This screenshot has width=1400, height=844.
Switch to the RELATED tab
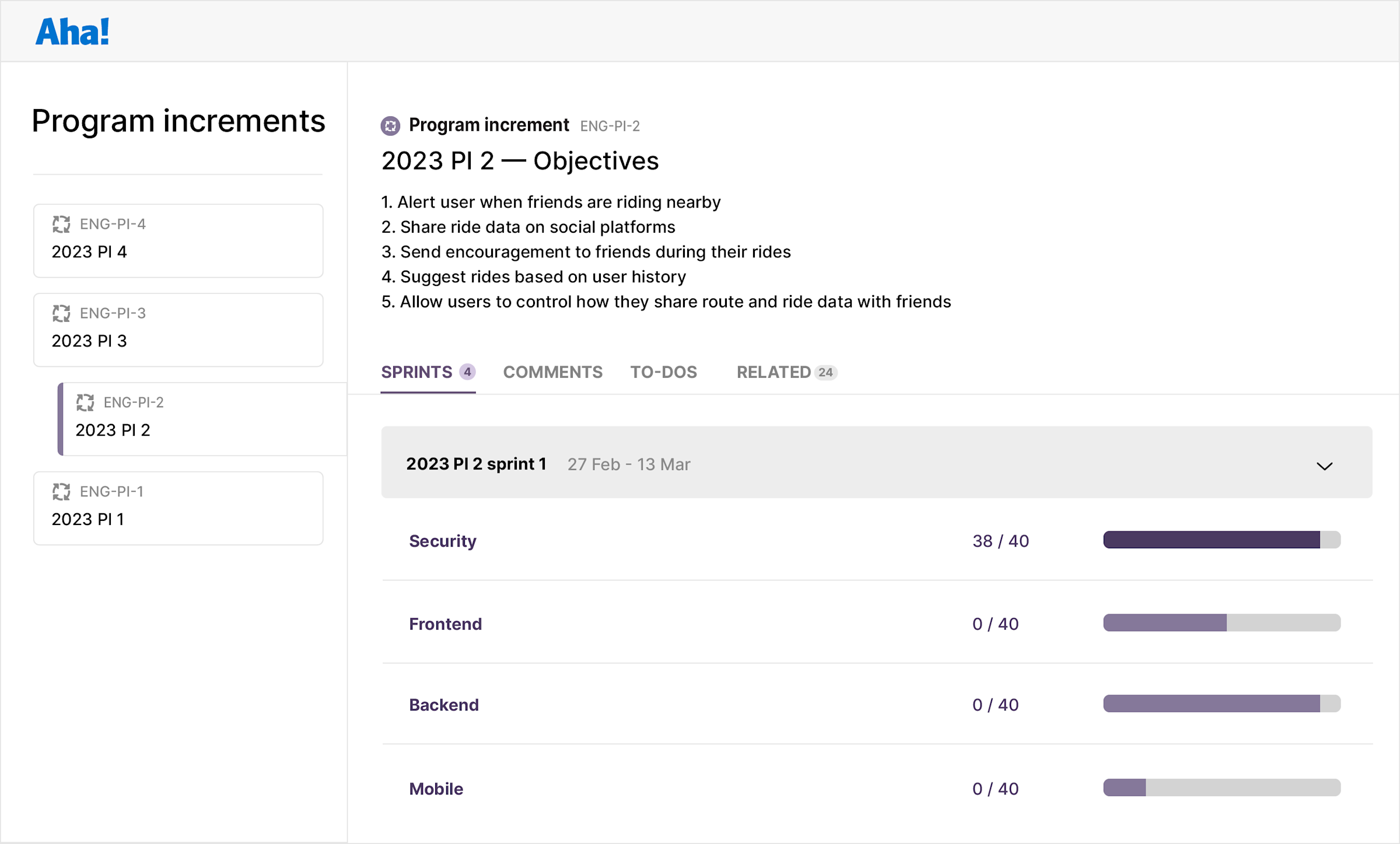[774, 372]
